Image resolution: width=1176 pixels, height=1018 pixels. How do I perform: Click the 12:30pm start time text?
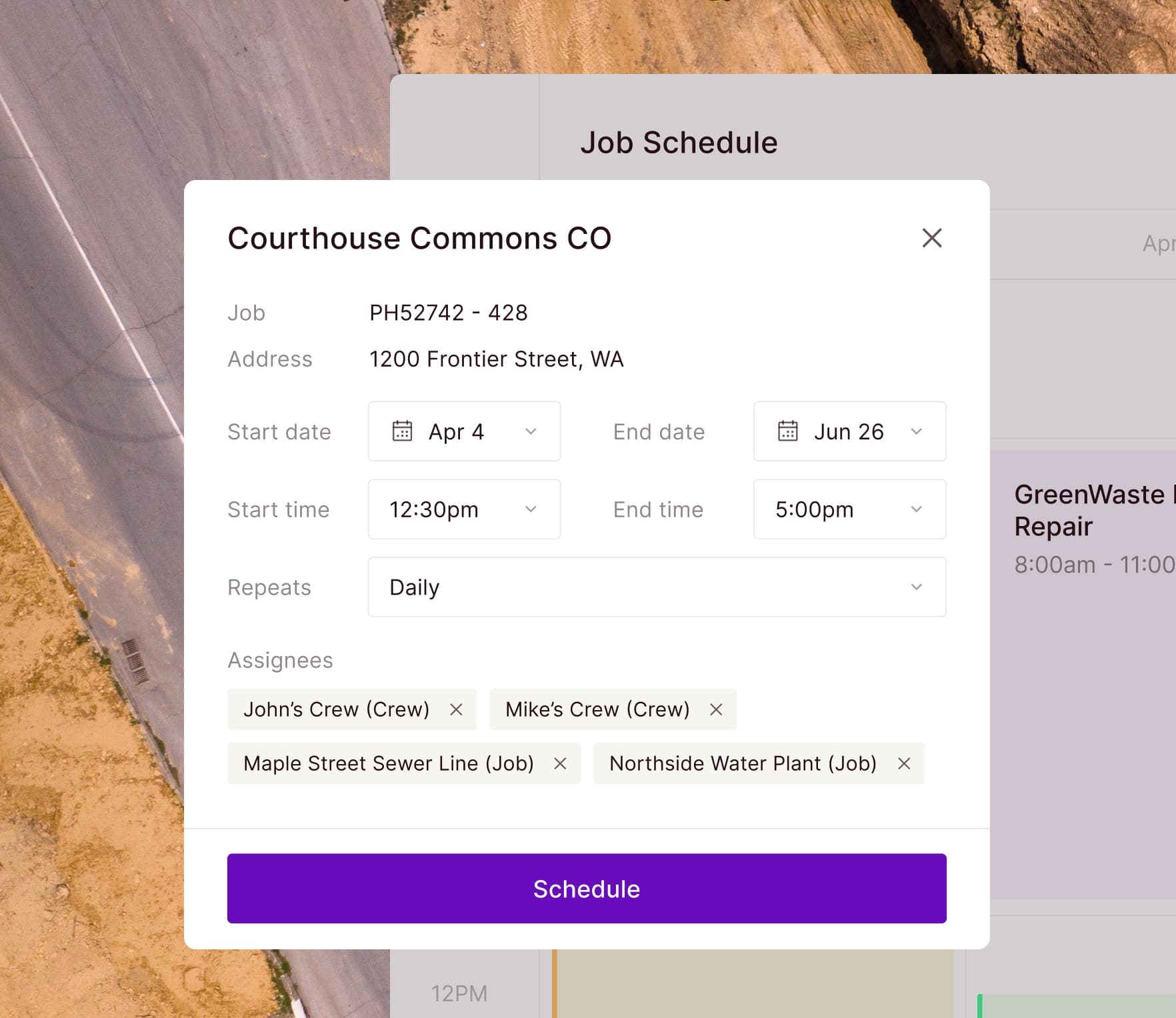pyautogui.click(x=434, y=510)
